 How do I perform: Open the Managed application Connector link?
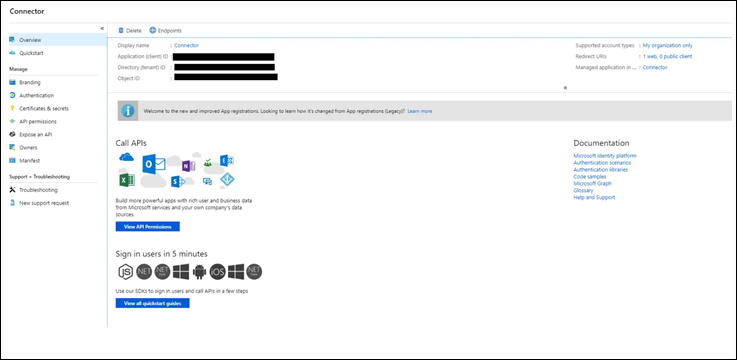(x=655, y=67)
